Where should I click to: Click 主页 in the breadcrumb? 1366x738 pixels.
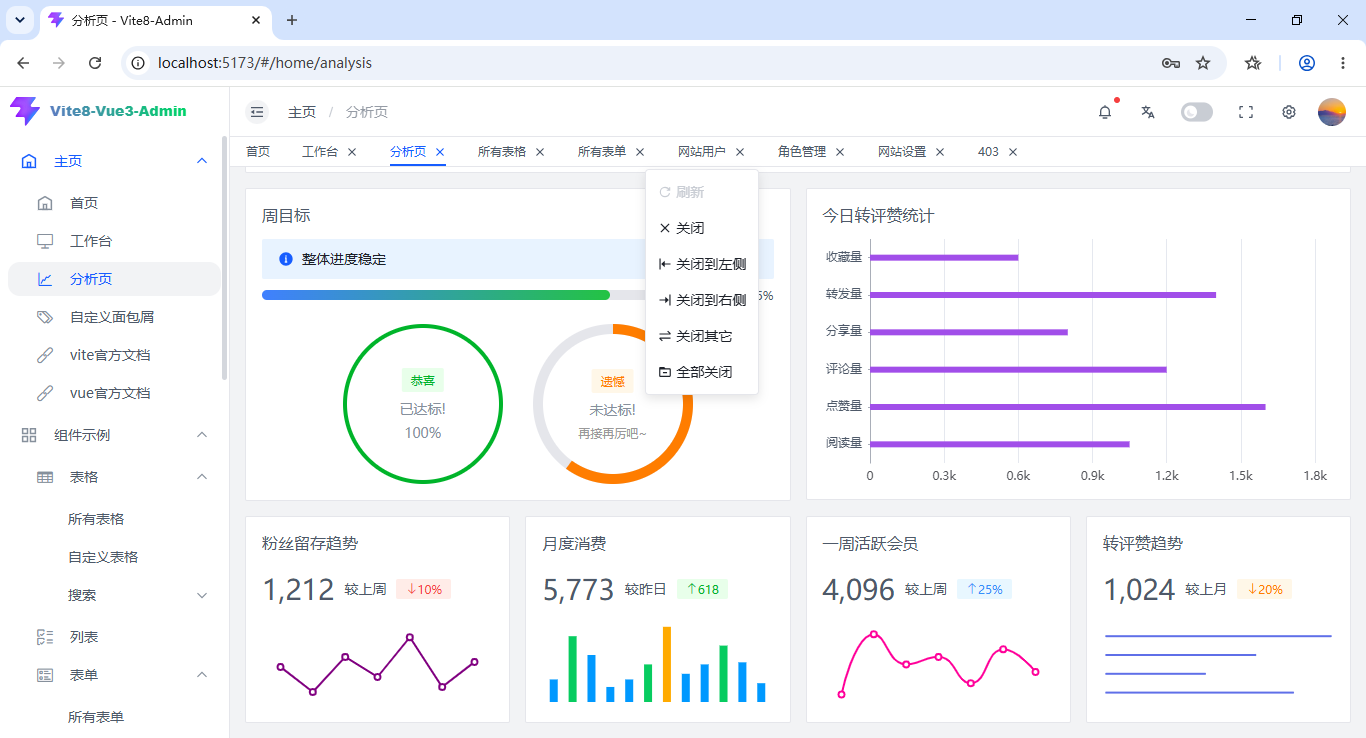click(x=302, y=112)
